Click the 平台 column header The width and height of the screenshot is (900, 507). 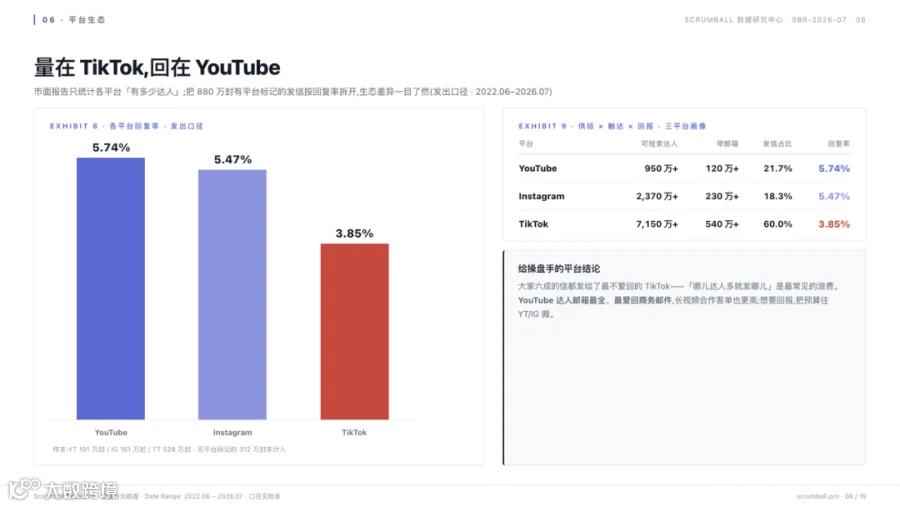click(x=526, y=144)
